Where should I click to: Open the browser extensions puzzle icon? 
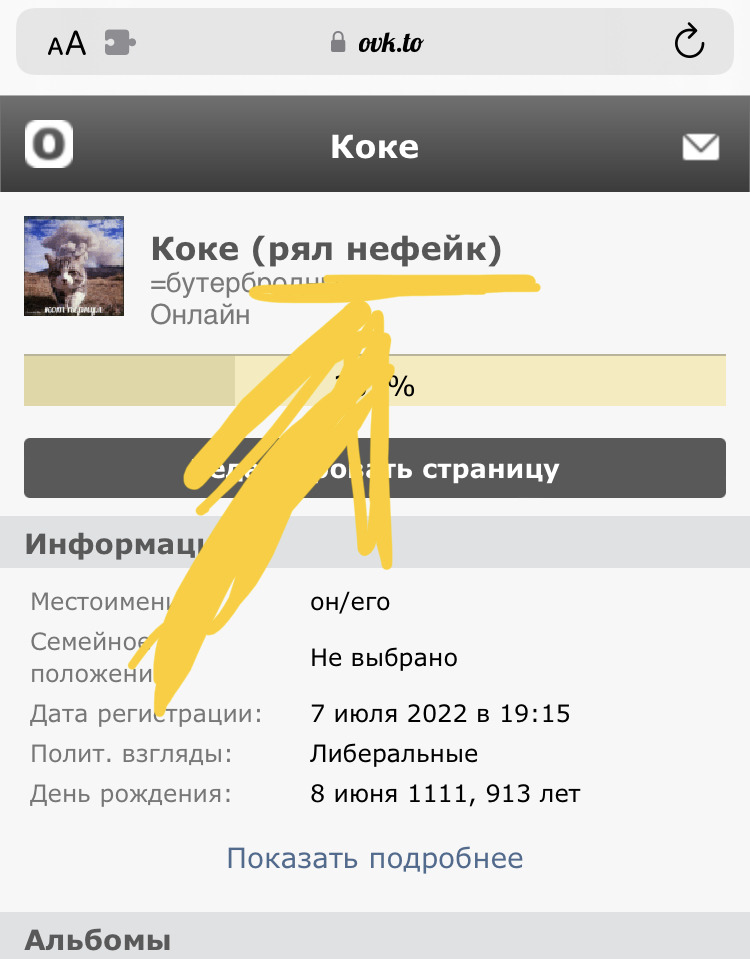pos(121,43)
